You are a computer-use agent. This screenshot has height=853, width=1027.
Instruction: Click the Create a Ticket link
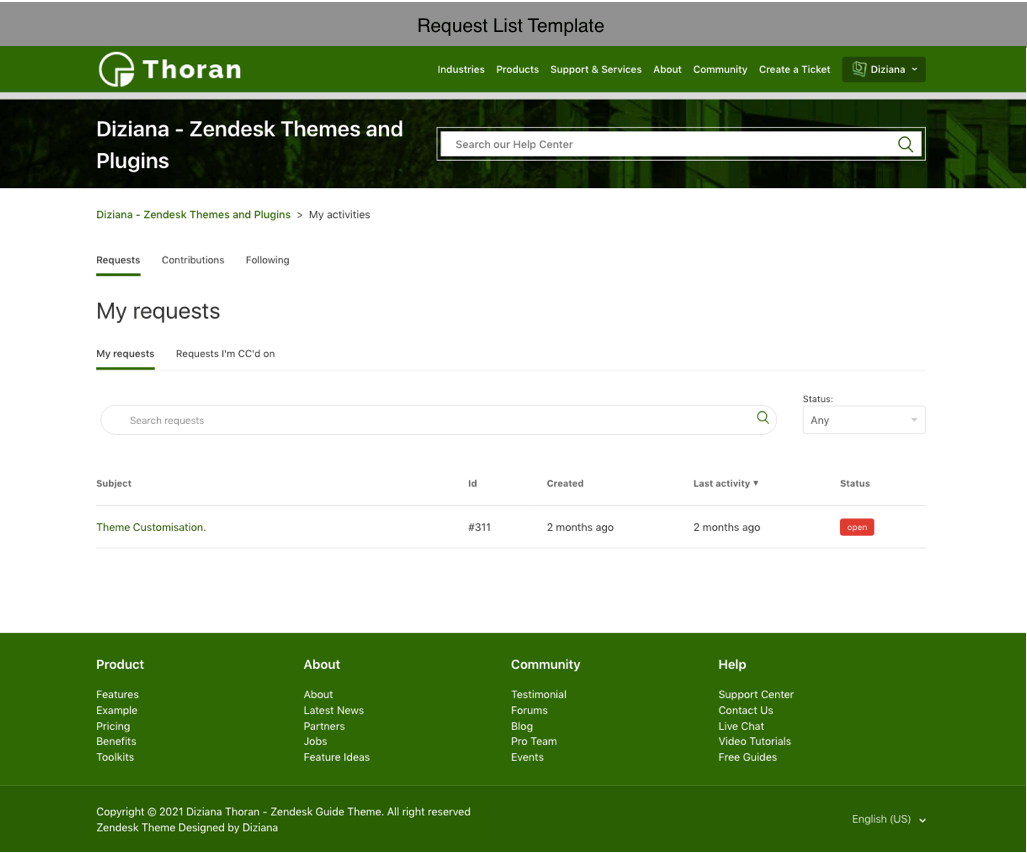[794, 70]
